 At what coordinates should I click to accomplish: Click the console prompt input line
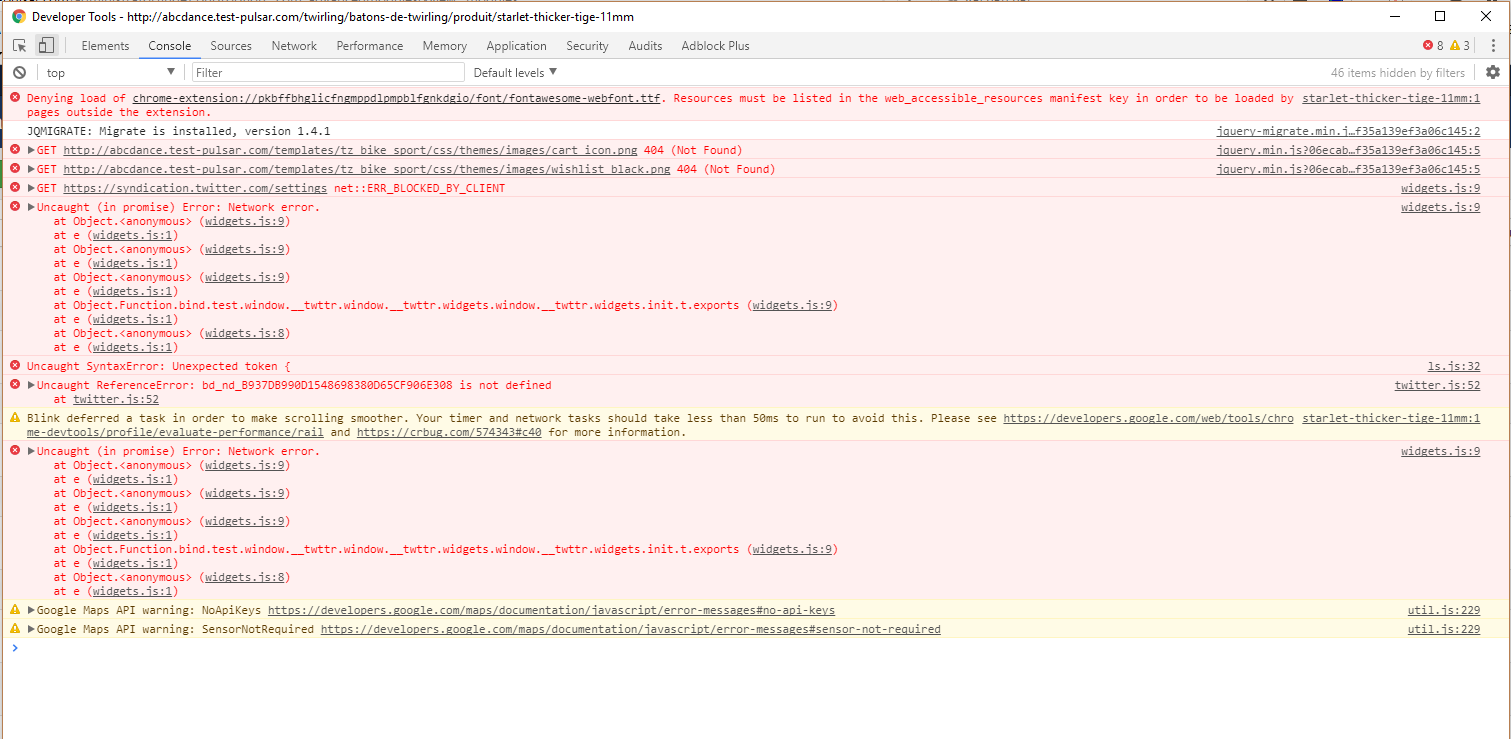[x=700, y=648]
